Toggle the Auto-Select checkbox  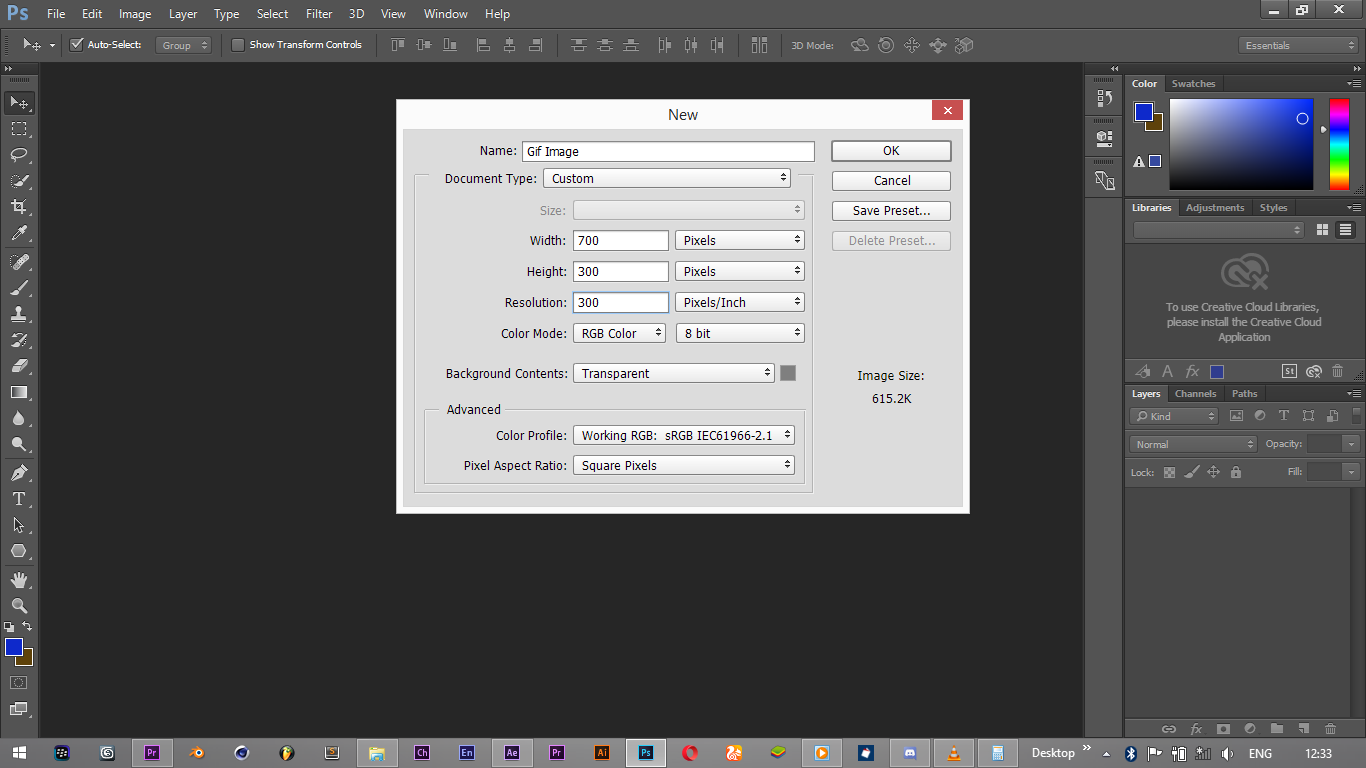point(77,45)
